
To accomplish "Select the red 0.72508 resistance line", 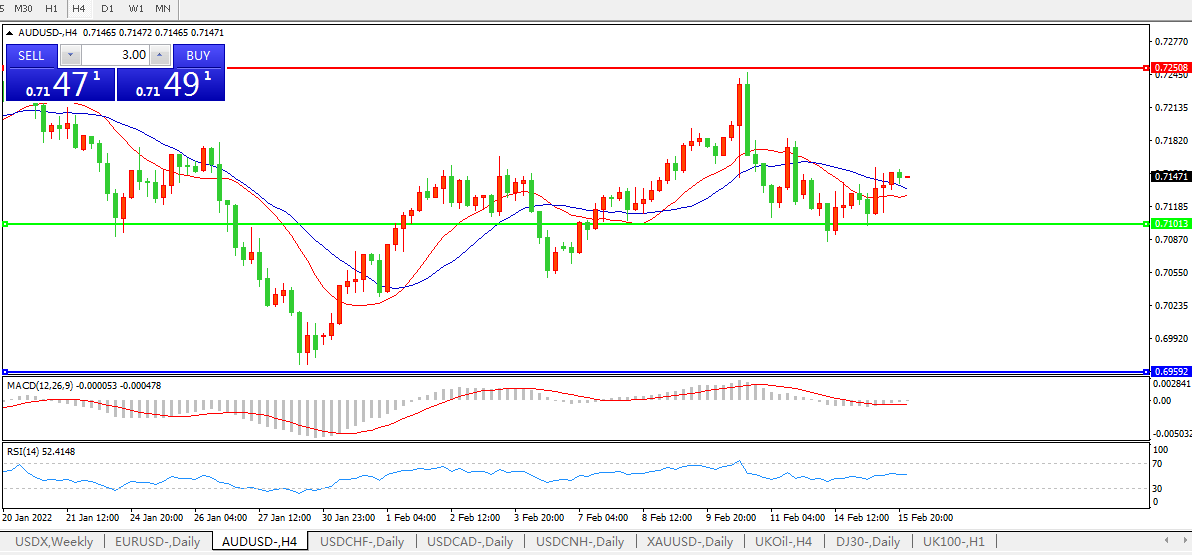I will point(600,68).
